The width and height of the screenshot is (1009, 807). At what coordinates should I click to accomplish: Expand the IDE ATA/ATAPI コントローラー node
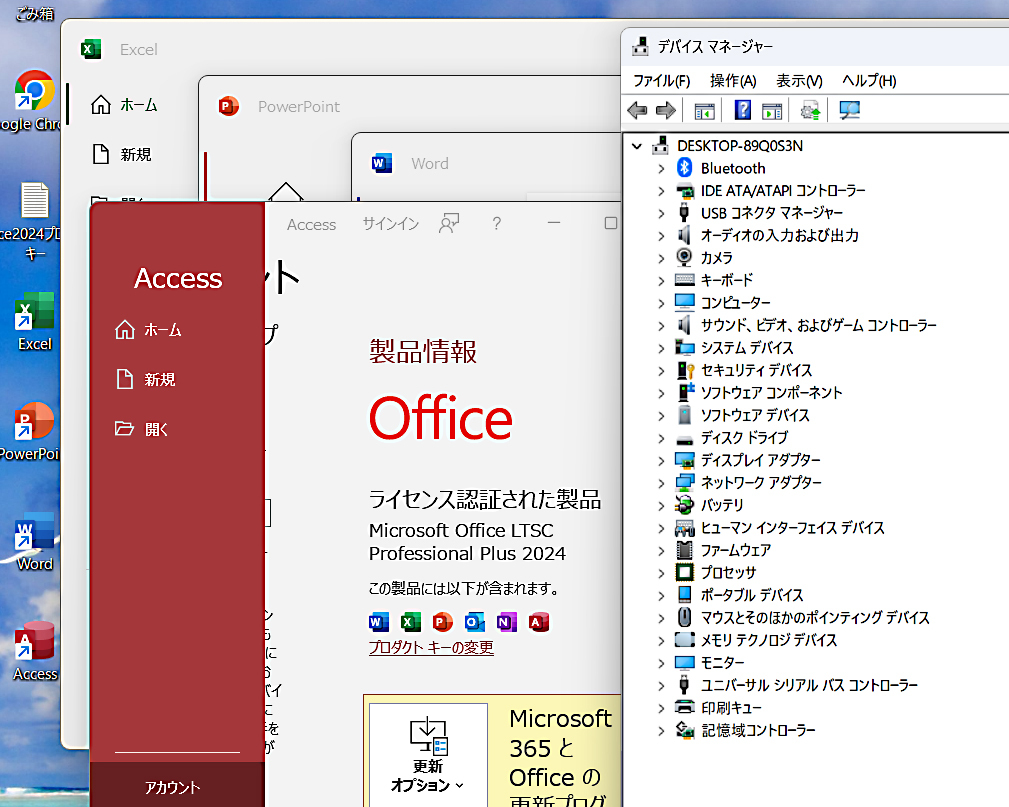point(661,191)
